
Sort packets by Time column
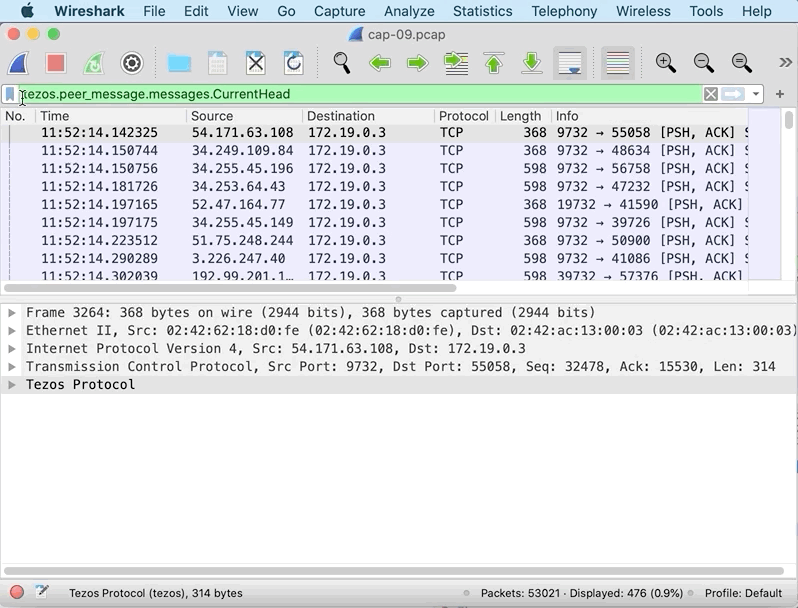(111, 116)
